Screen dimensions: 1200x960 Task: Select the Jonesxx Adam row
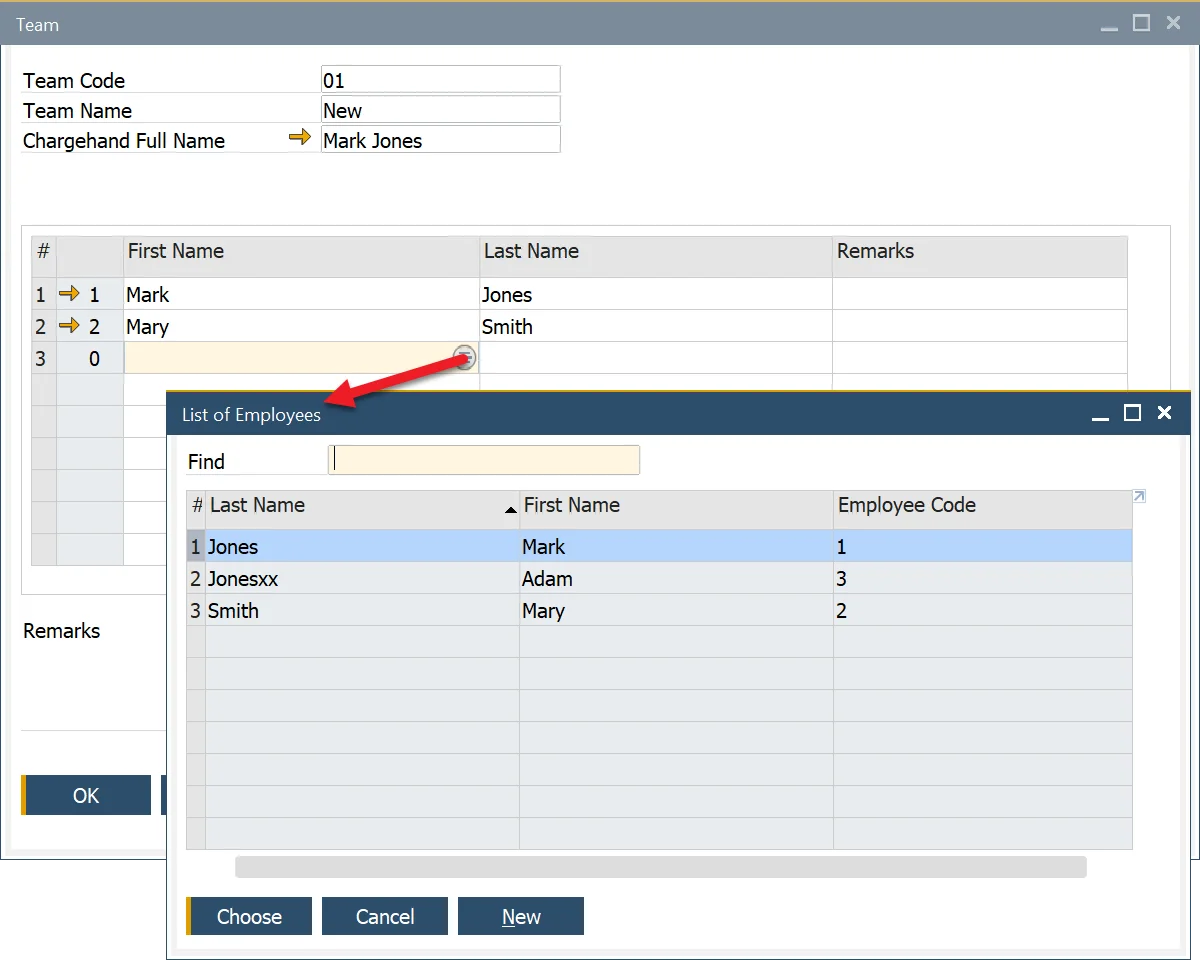point(660,579)
